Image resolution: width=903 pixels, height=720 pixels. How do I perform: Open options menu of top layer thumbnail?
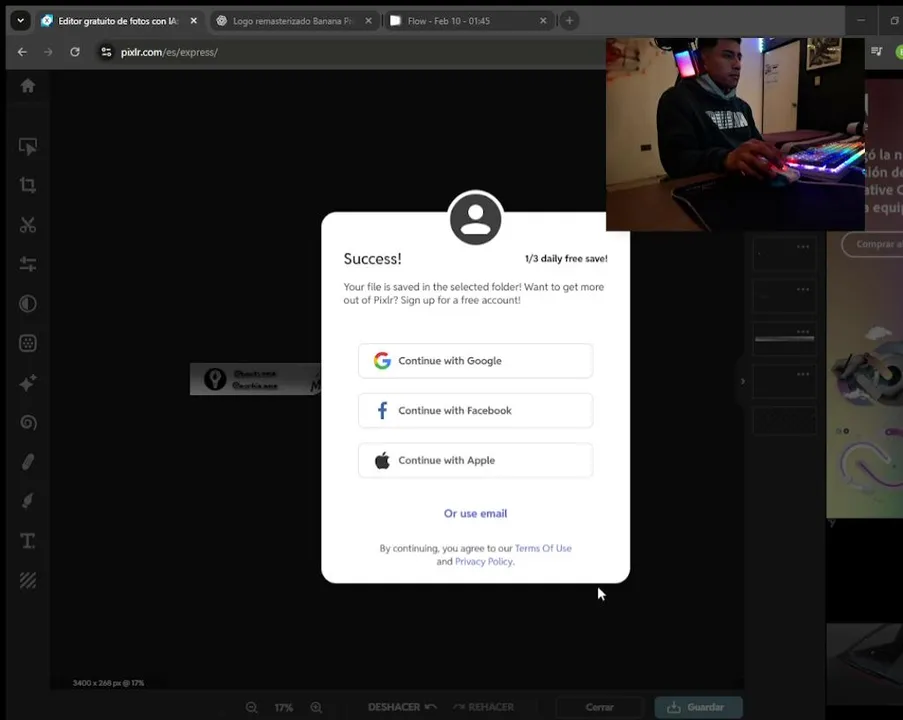[803, 247]
